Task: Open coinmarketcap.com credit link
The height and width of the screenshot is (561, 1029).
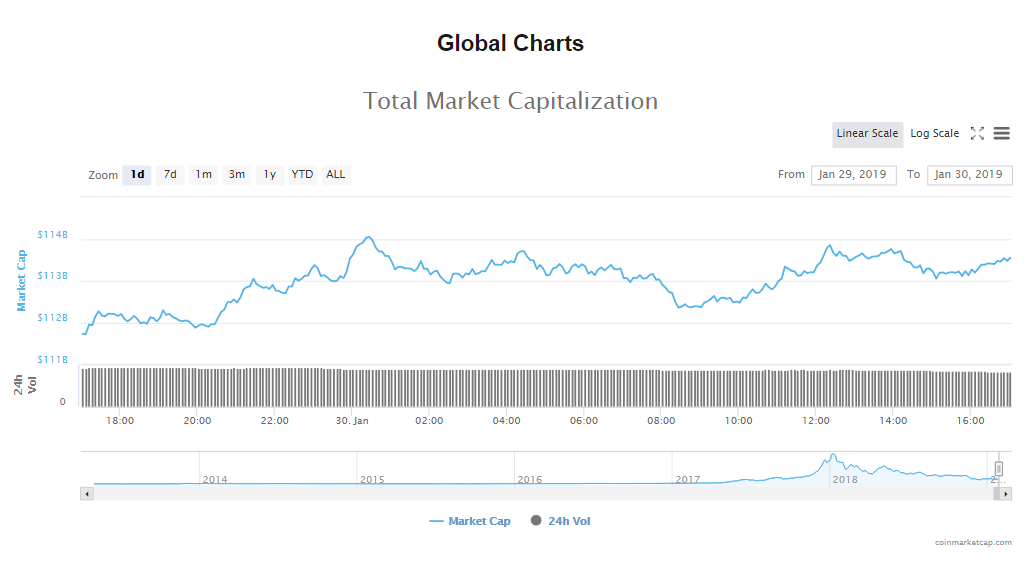Action: point(973,543)
